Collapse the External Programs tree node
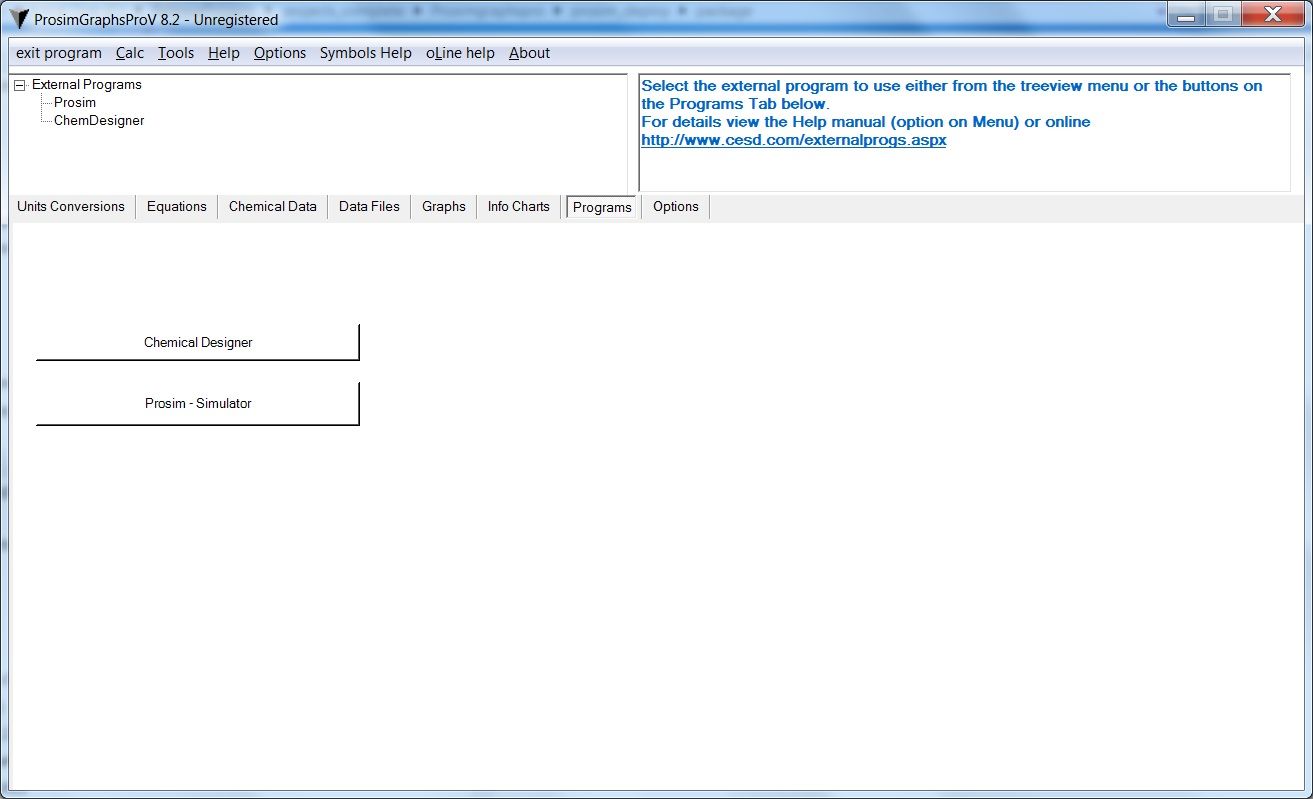 click(x=20, y=85)
